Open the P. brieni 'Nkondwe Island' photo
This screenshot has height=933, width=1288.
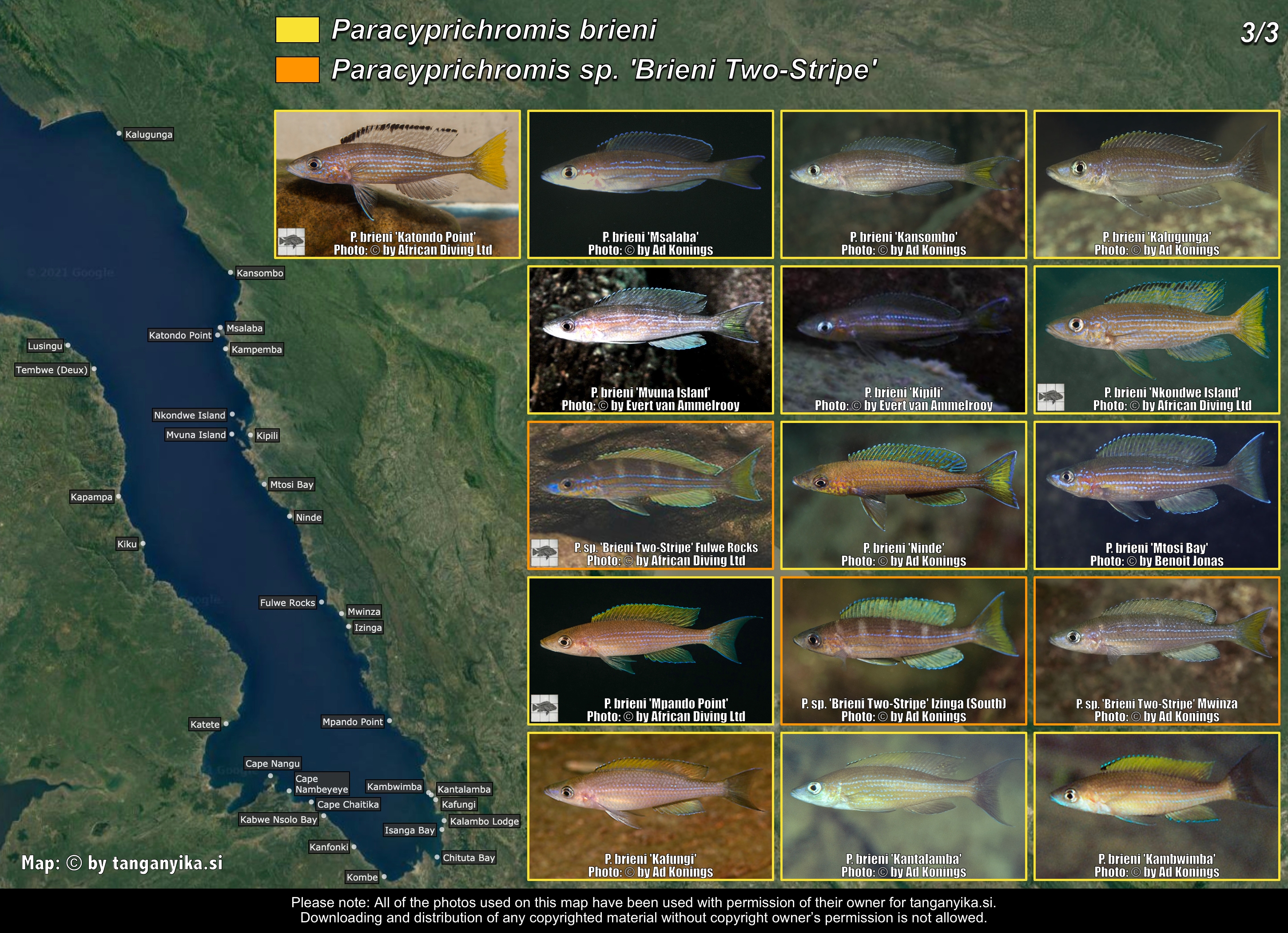pos(1157,340)
